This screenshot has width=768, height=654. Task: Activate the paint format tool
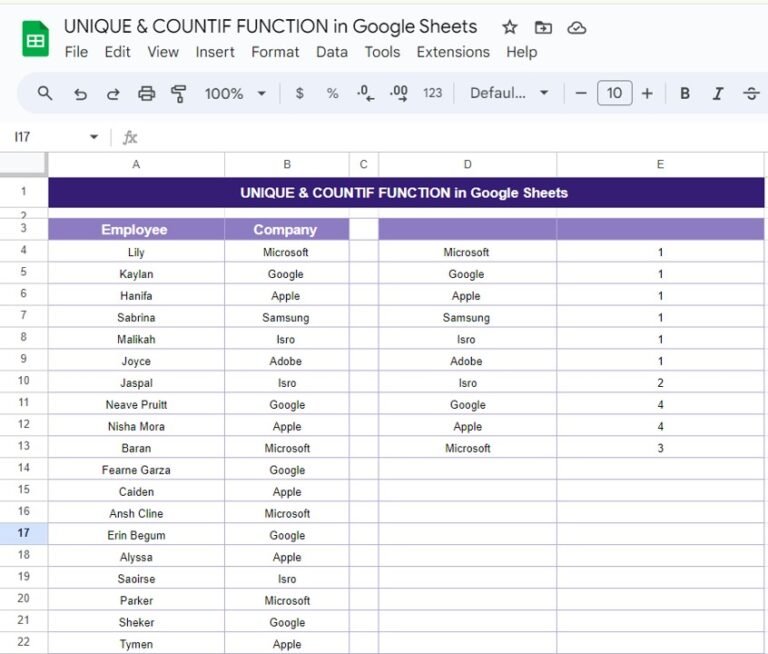click(x=179, y=94)
